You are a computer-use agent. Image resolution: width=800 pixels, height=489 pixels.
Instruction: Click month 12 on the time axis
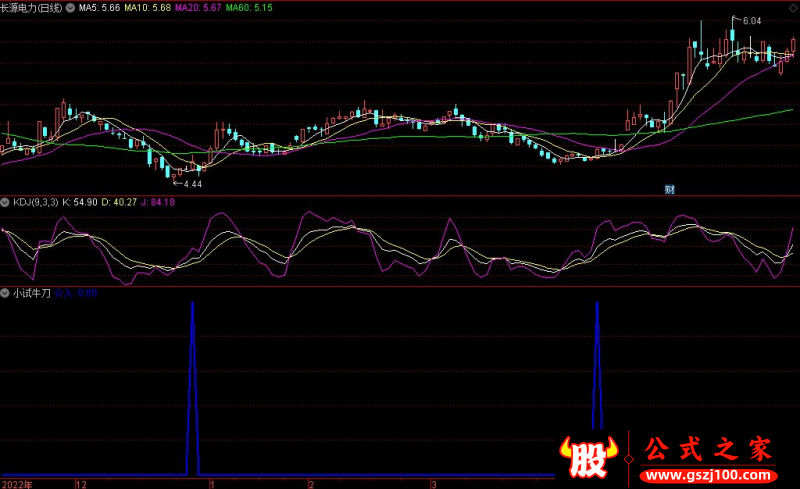[x=80, y=483]
